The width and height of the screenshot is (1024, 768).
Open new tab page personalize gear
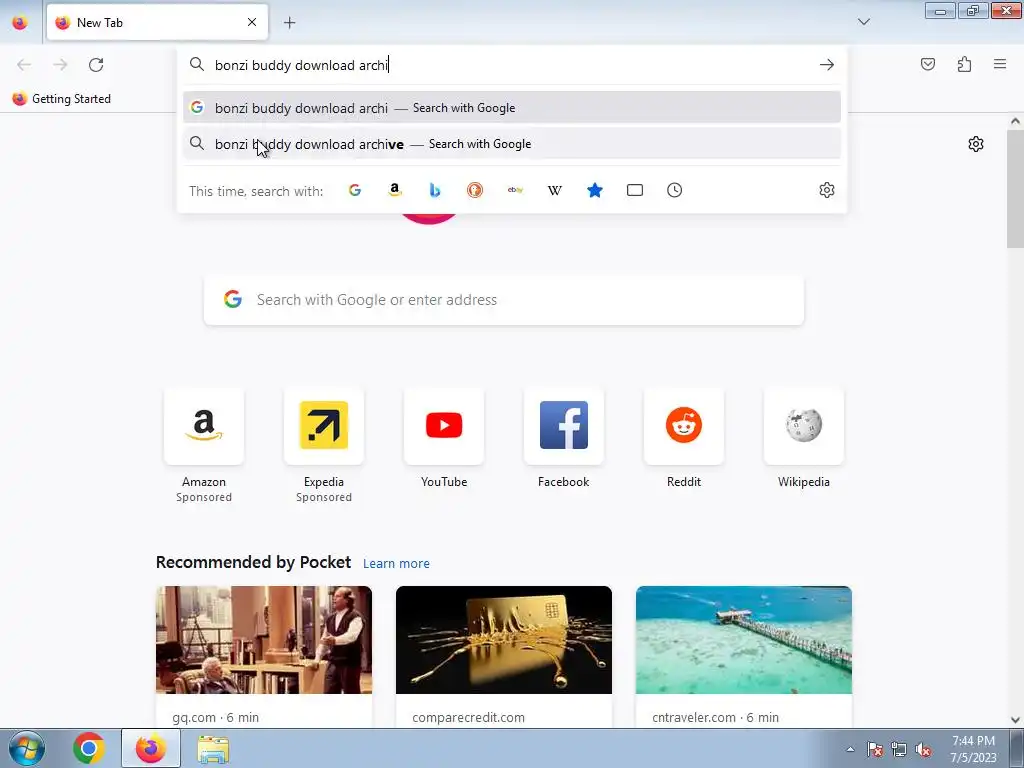(x=976, y=144)
